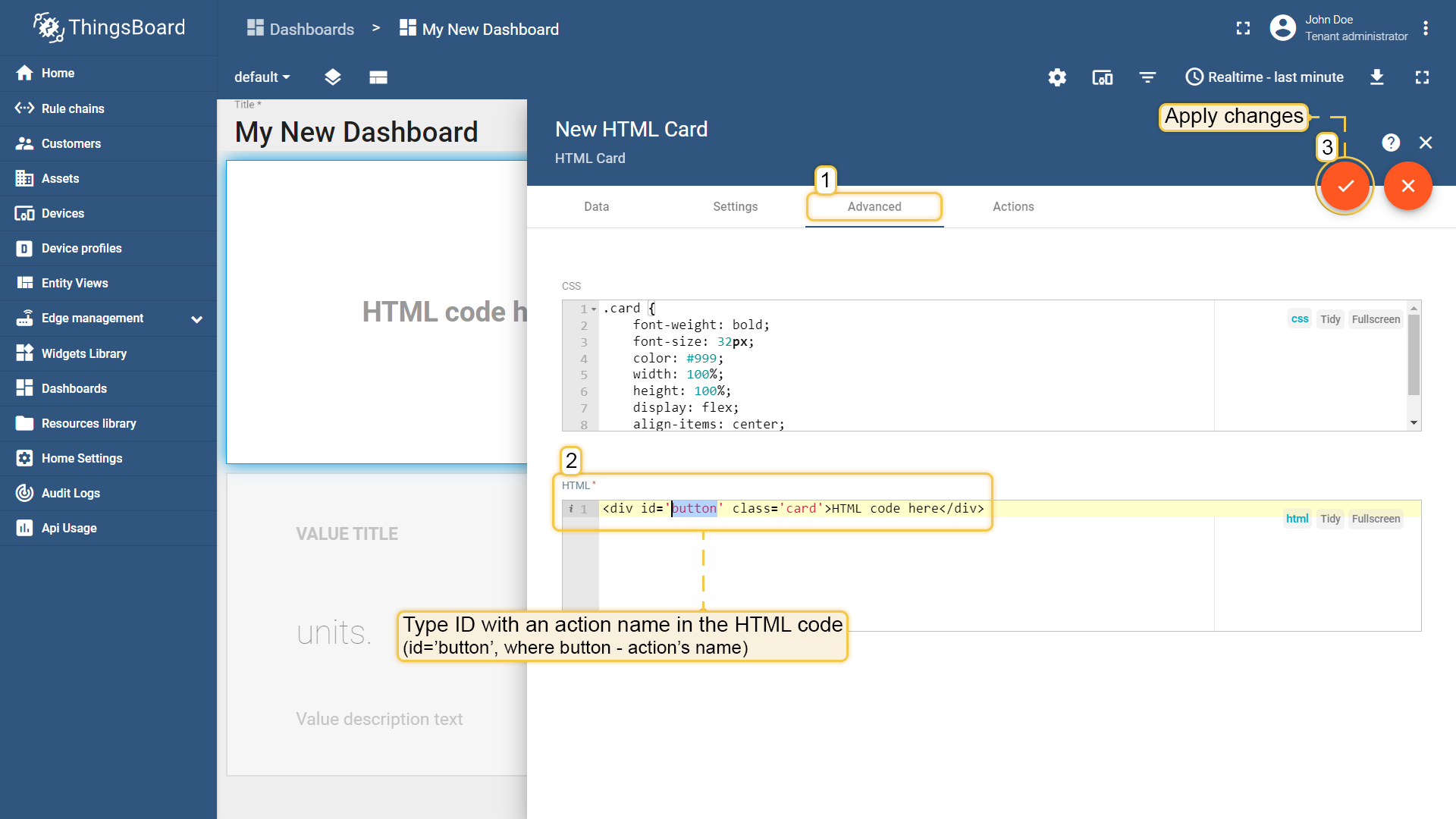This screenshot has height=819, width=1456.
Task: Go to the Customers page
Action: pyautogui.click(x=108, y=143)
